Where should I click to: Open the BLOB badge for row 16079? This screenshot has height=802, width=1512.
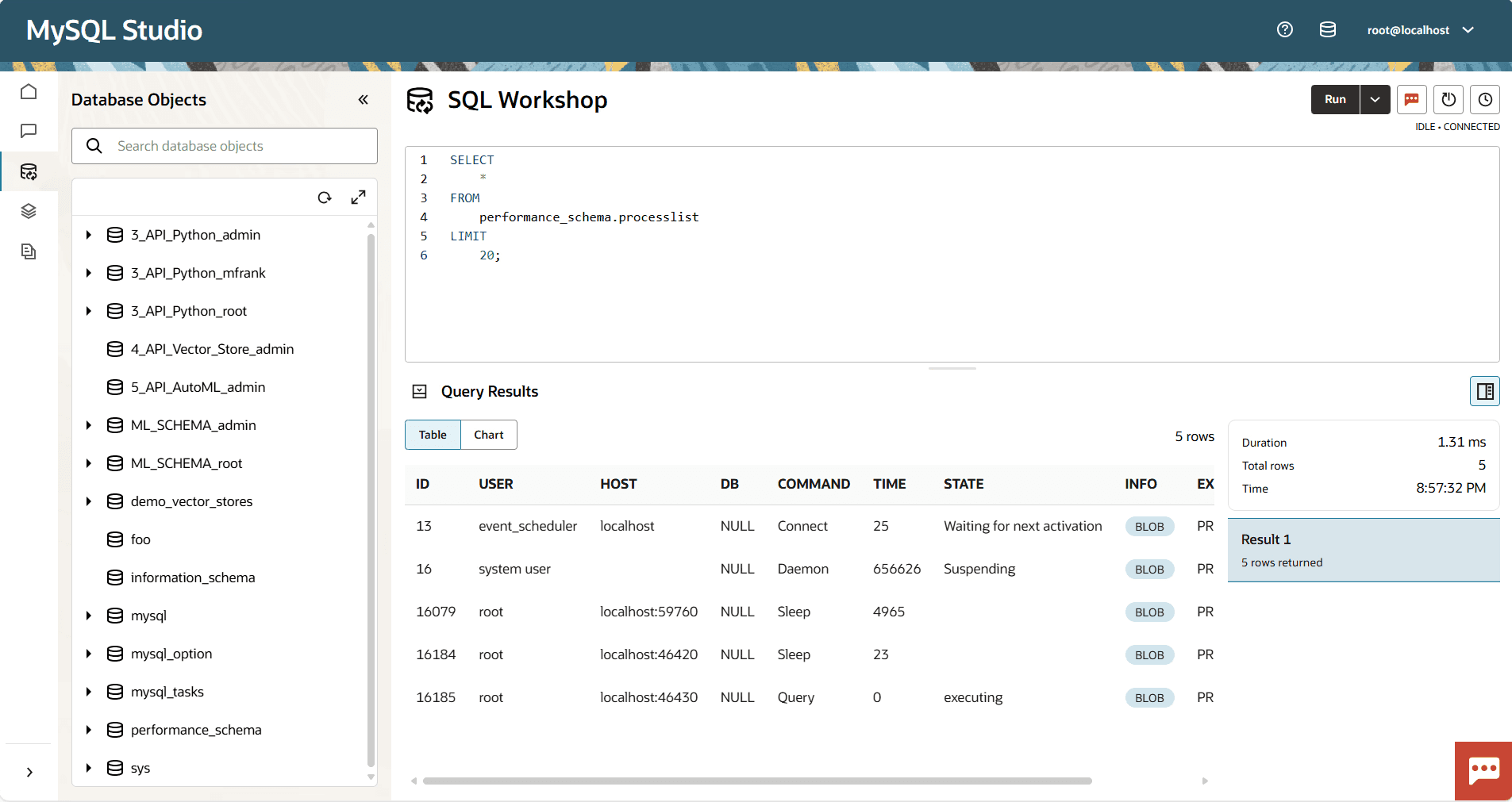[1149, 612]
